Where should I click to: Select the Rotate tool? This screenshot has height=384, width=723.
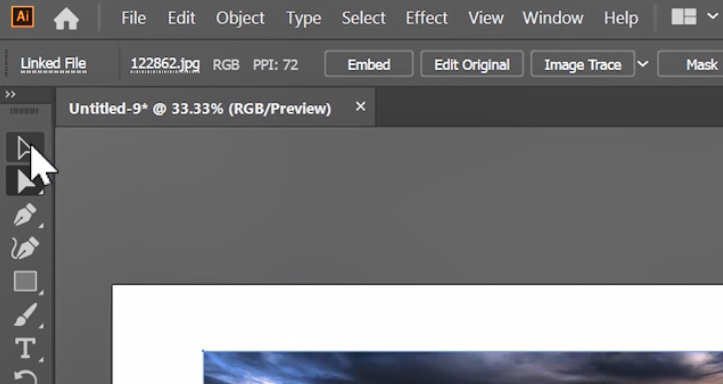25,377
